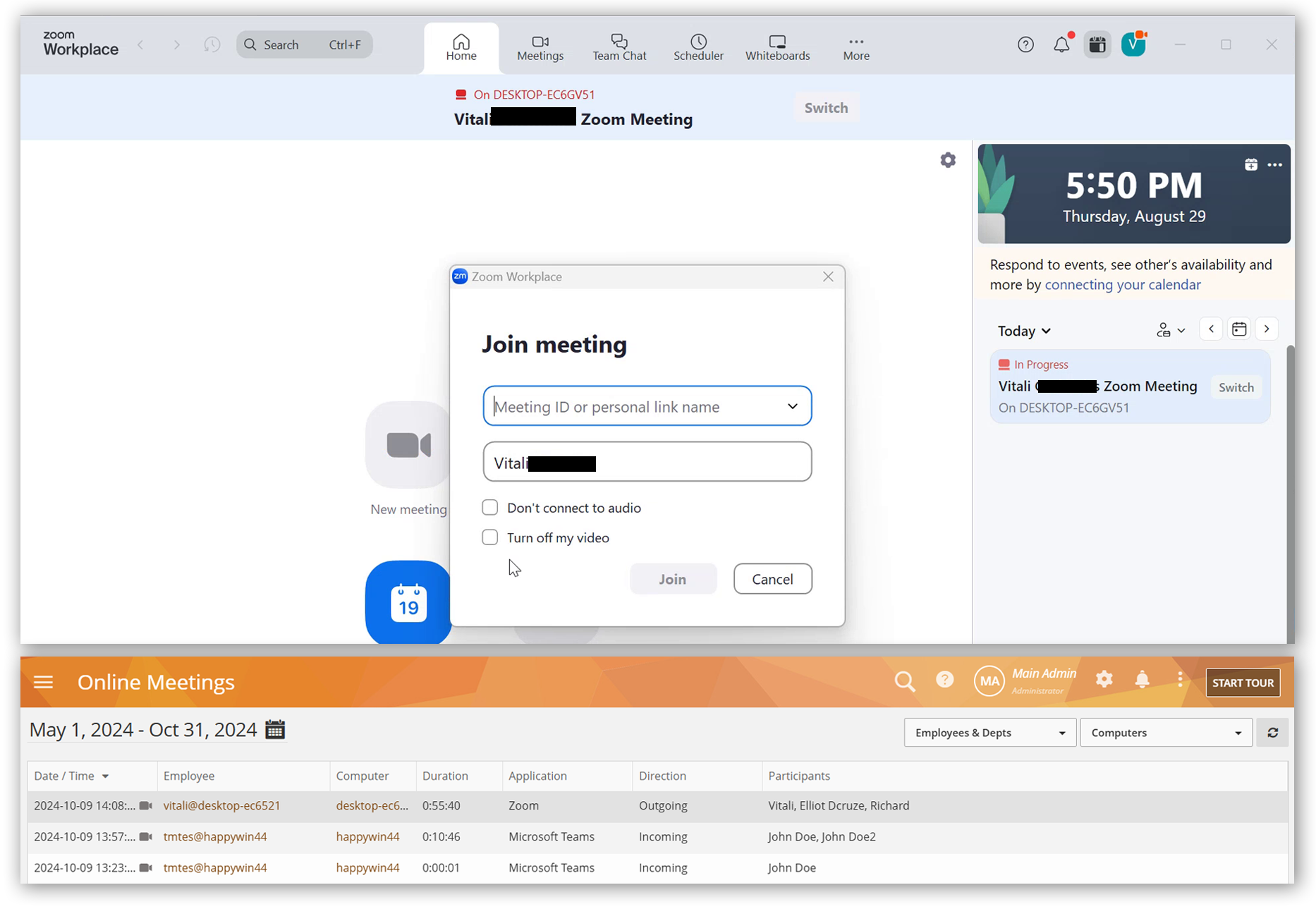Open the More menu in Zoom
This screenshot has width=1316, height=909.
[856, 47]
